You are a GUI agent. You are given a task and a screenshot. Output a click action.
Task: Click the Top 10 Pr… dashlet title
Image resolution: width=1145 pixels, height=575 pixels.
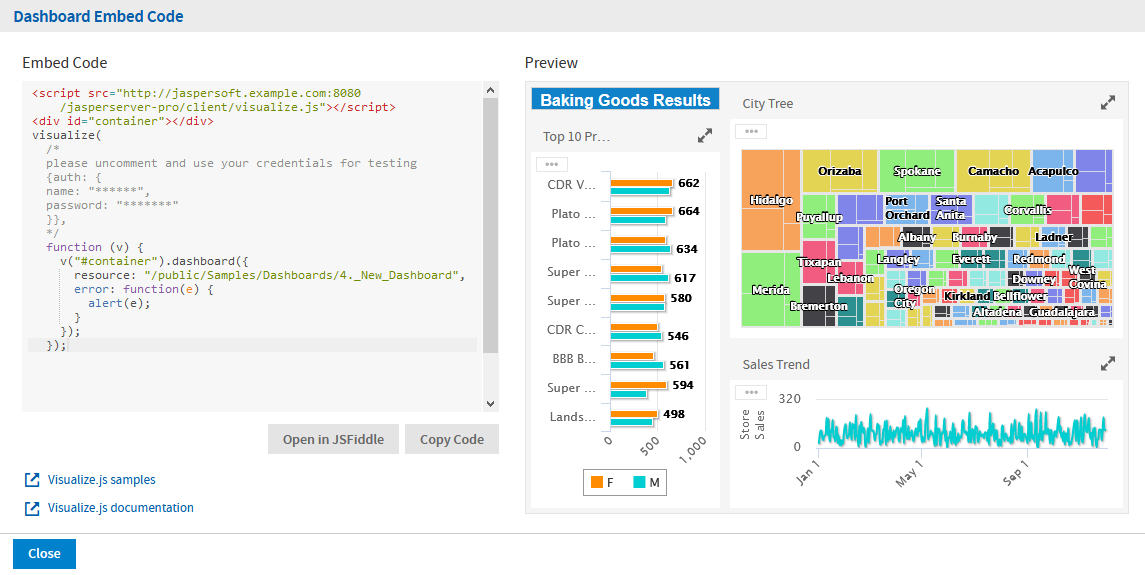point(576,136)
